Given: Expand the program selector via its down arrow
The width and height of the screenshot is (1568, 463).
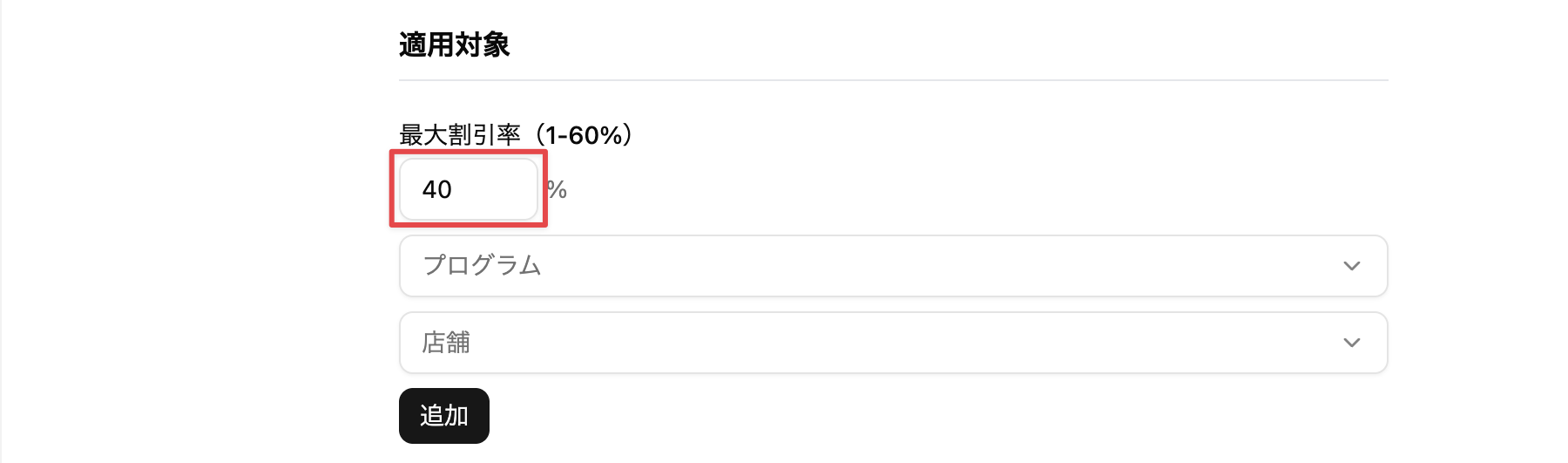Looking at the screenshot, I should coord(1351,266).
